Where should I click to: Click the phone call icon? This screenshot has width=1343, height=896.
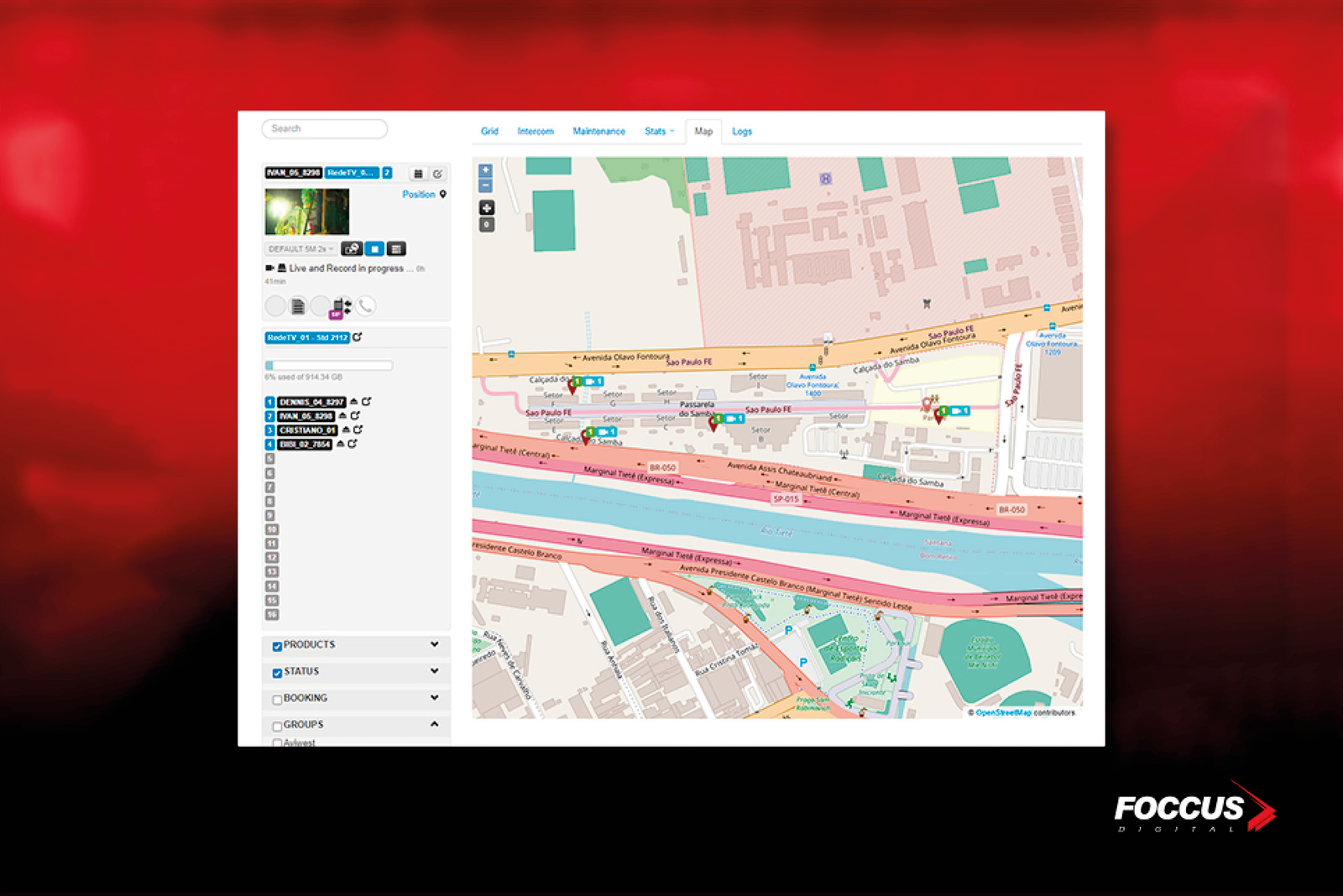[365, 306]
